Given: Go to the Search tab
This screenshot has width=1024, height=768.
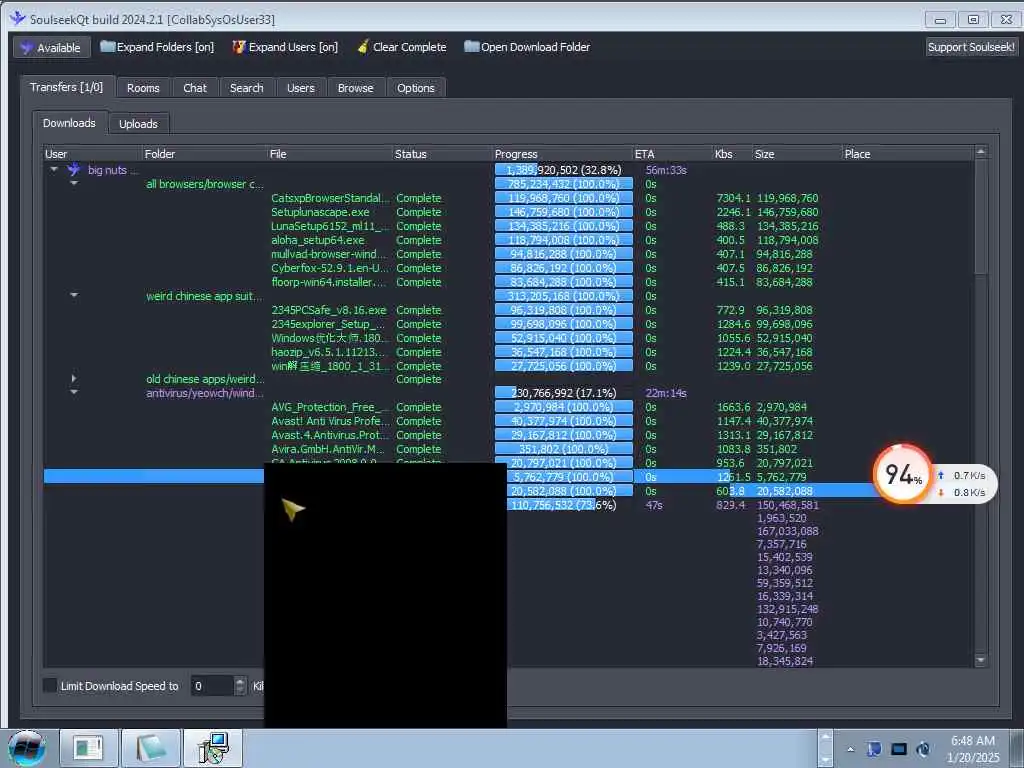Looking at the screenshot, I should [x=247, y=88].
